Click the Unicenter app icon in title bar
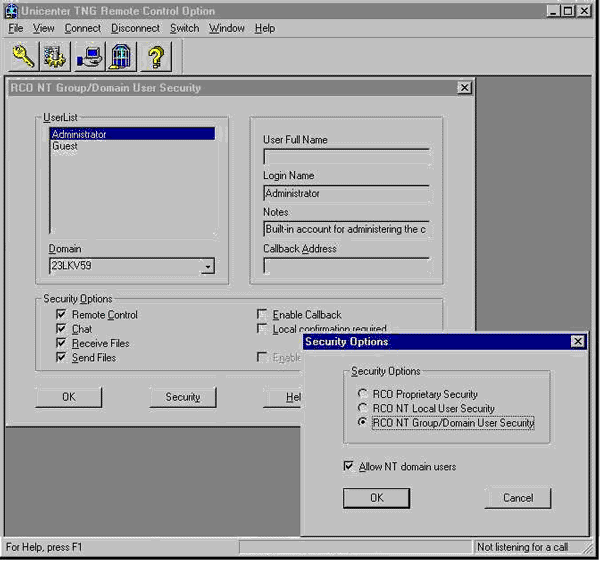 pyautogui.click(x=11, y=10)
